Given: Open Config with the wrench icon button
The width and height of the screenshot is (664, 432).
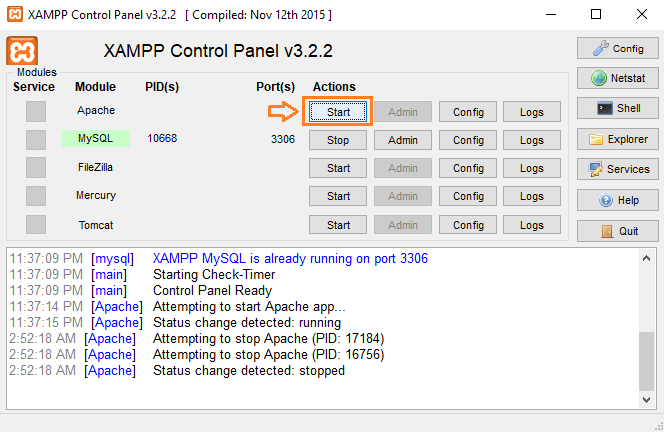Looking at the screenshot, I should [618, 48].
